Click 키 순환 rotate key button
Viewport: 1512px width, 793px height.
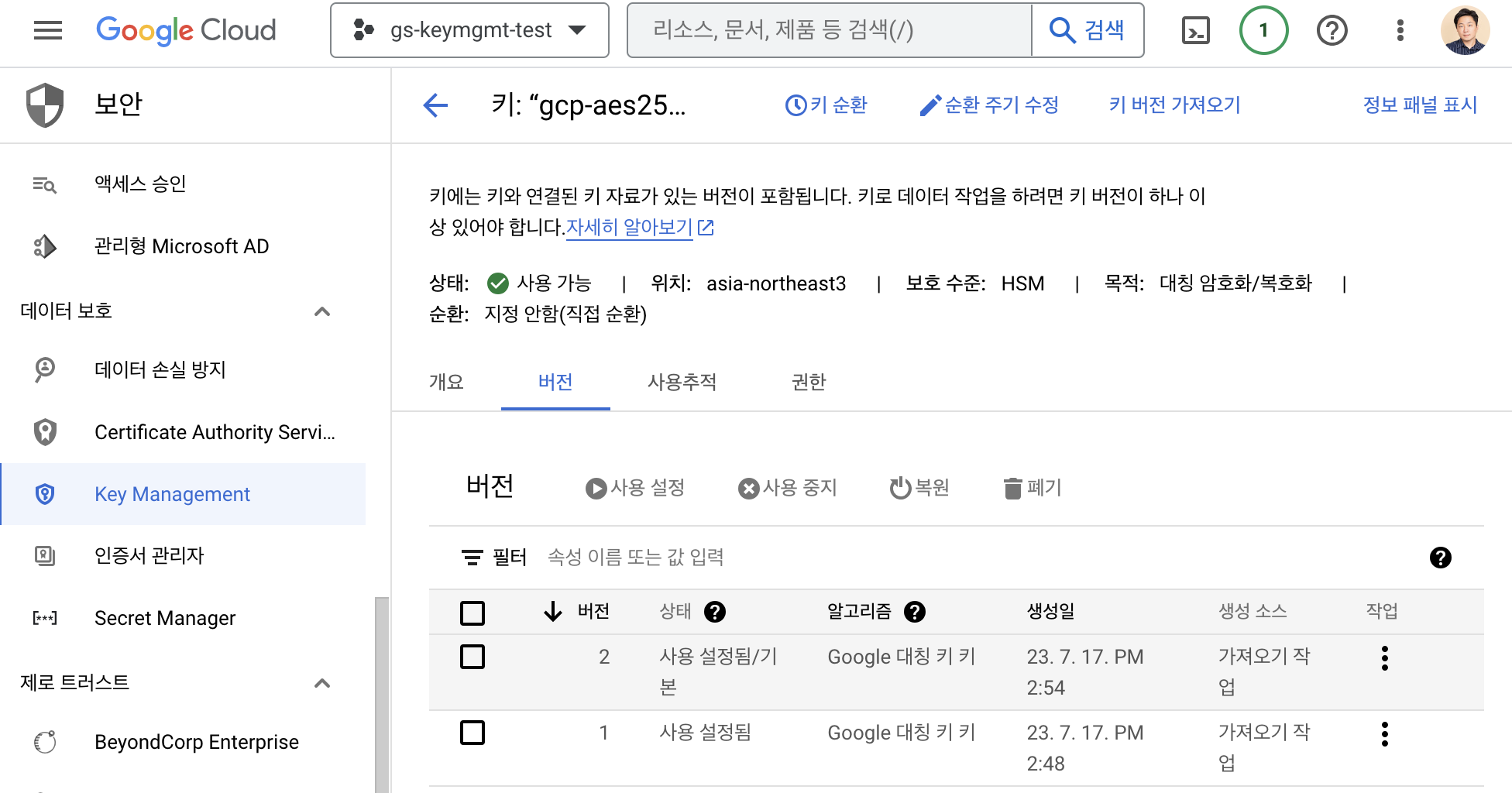click(826, 105)
